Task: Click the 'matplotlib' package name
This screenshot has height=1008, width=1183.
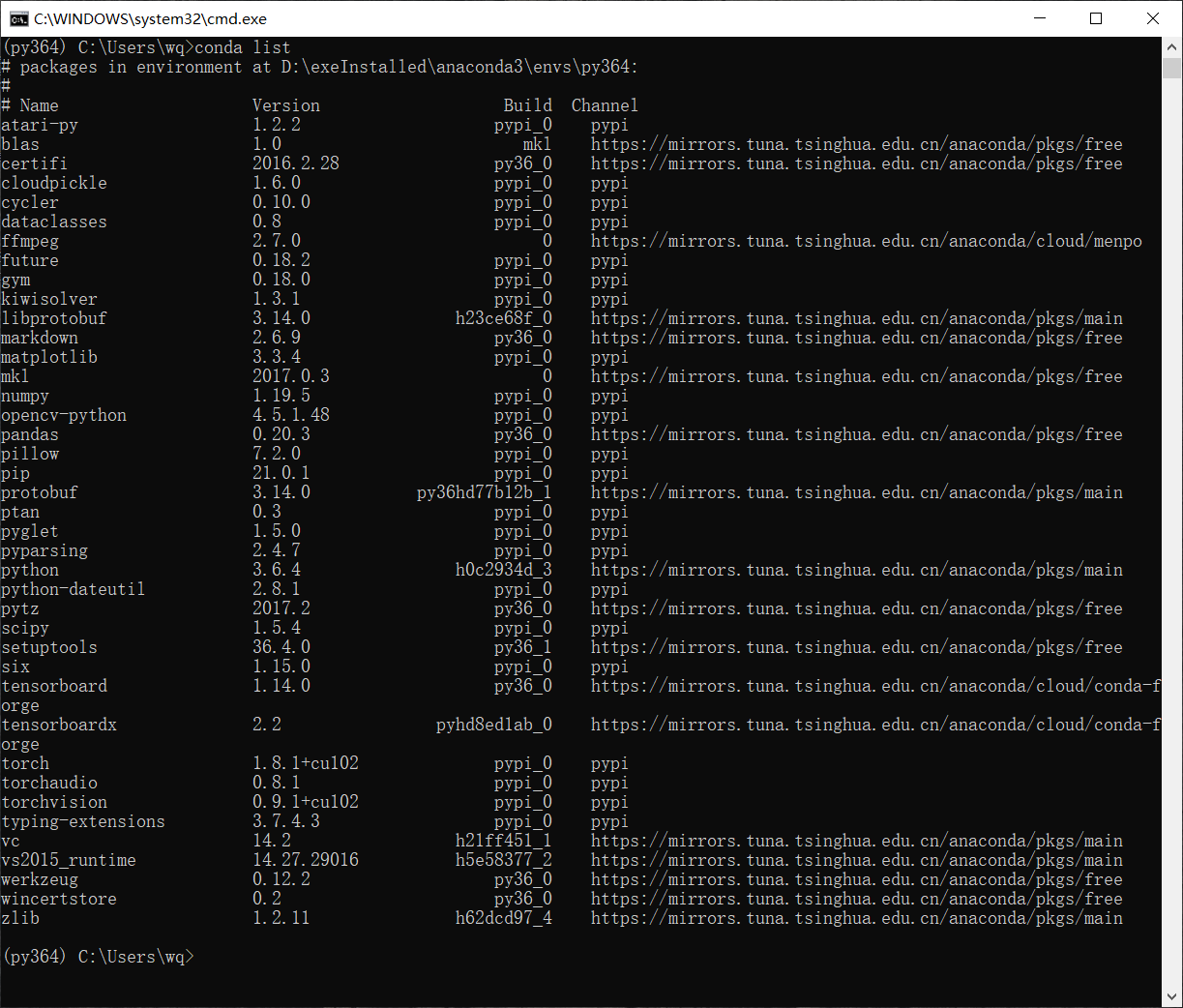Action: pyautogui.click(x=49, y=357)
